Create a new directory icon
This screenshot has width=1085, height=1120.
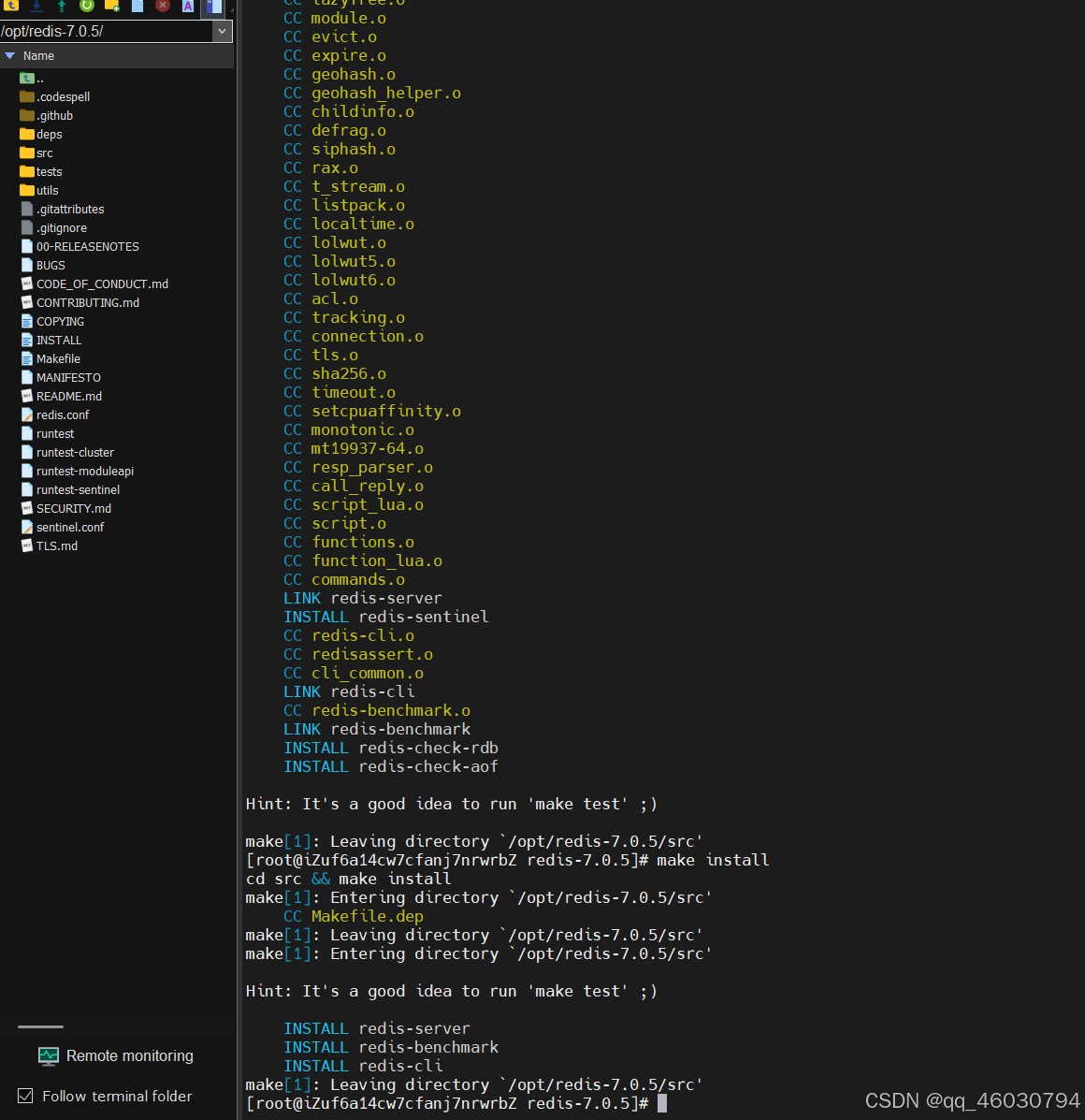112,6
